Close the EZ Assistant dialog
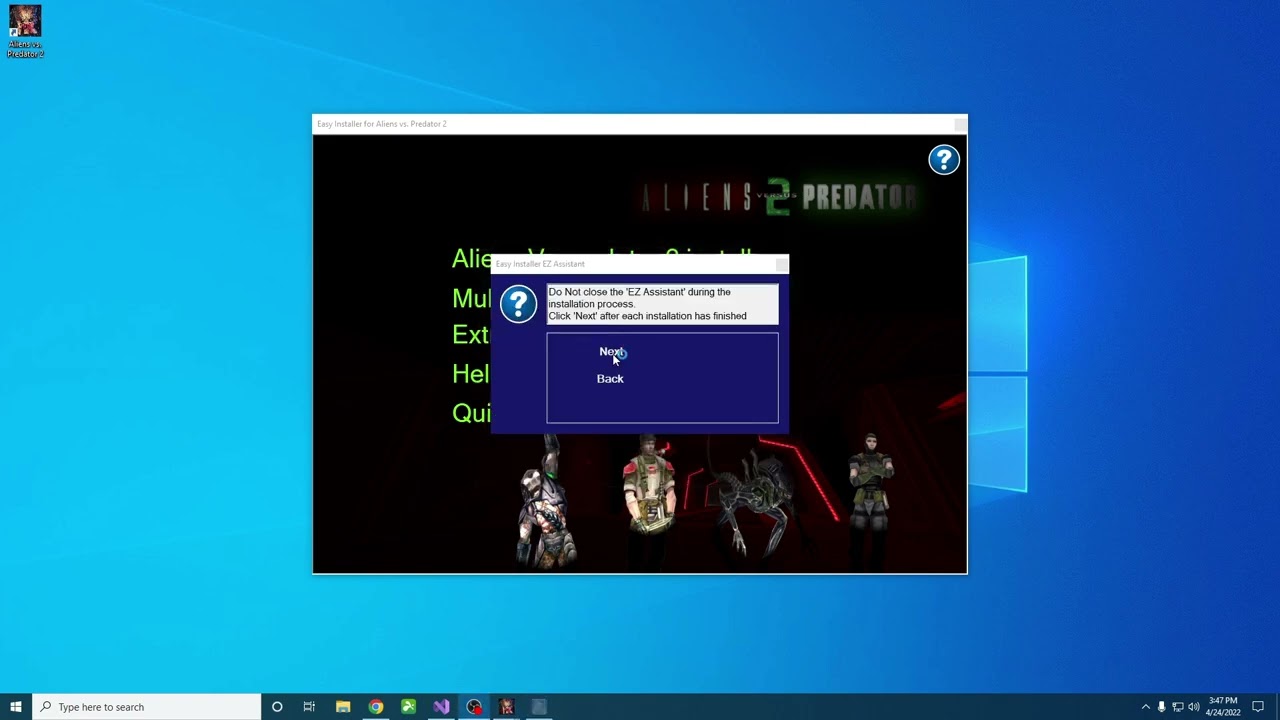The height and width of the screenshot is (720, 1280). pos(781,264)
